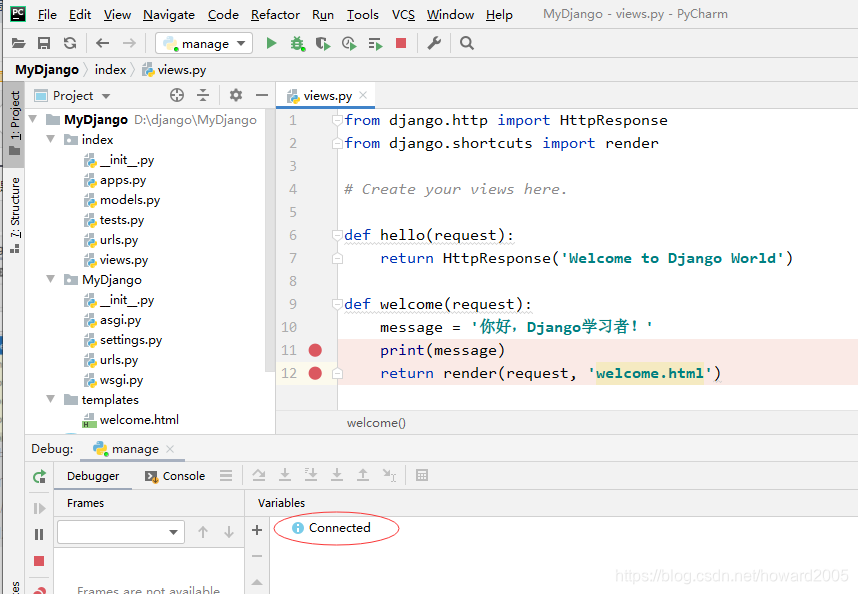Collapse the index folder
This screenshot has height=594, width=858.
pos(50,139)
